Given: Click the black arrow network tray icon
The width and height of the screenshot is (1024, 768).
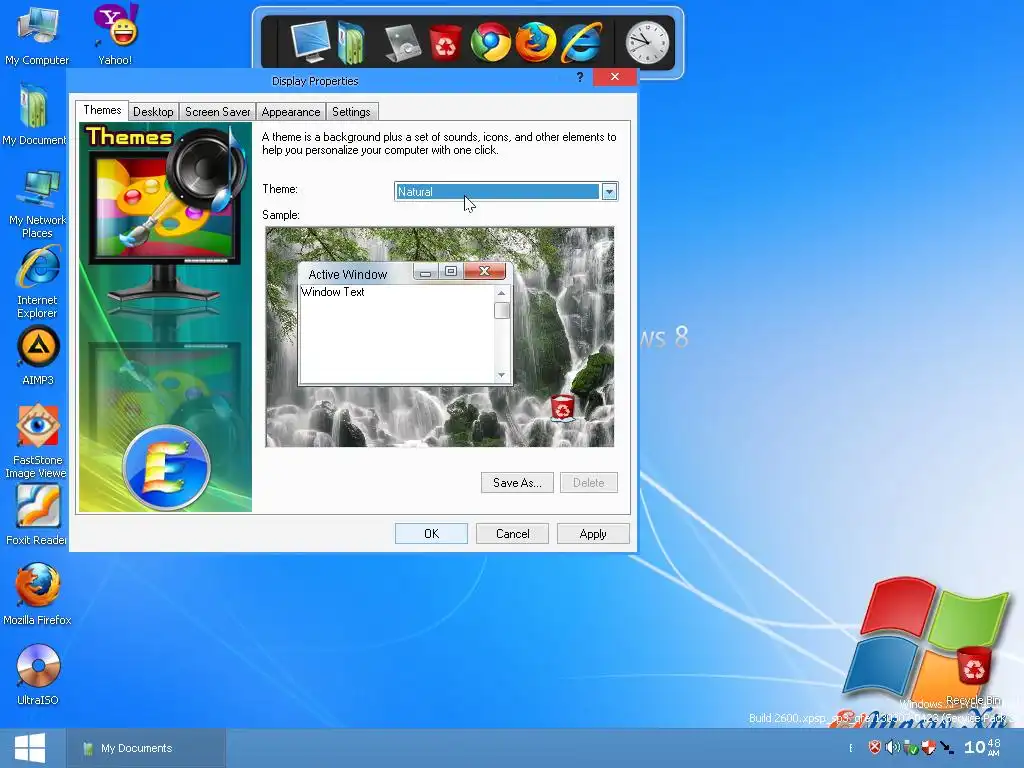Looking at the screenshot, I should [946, 748].
